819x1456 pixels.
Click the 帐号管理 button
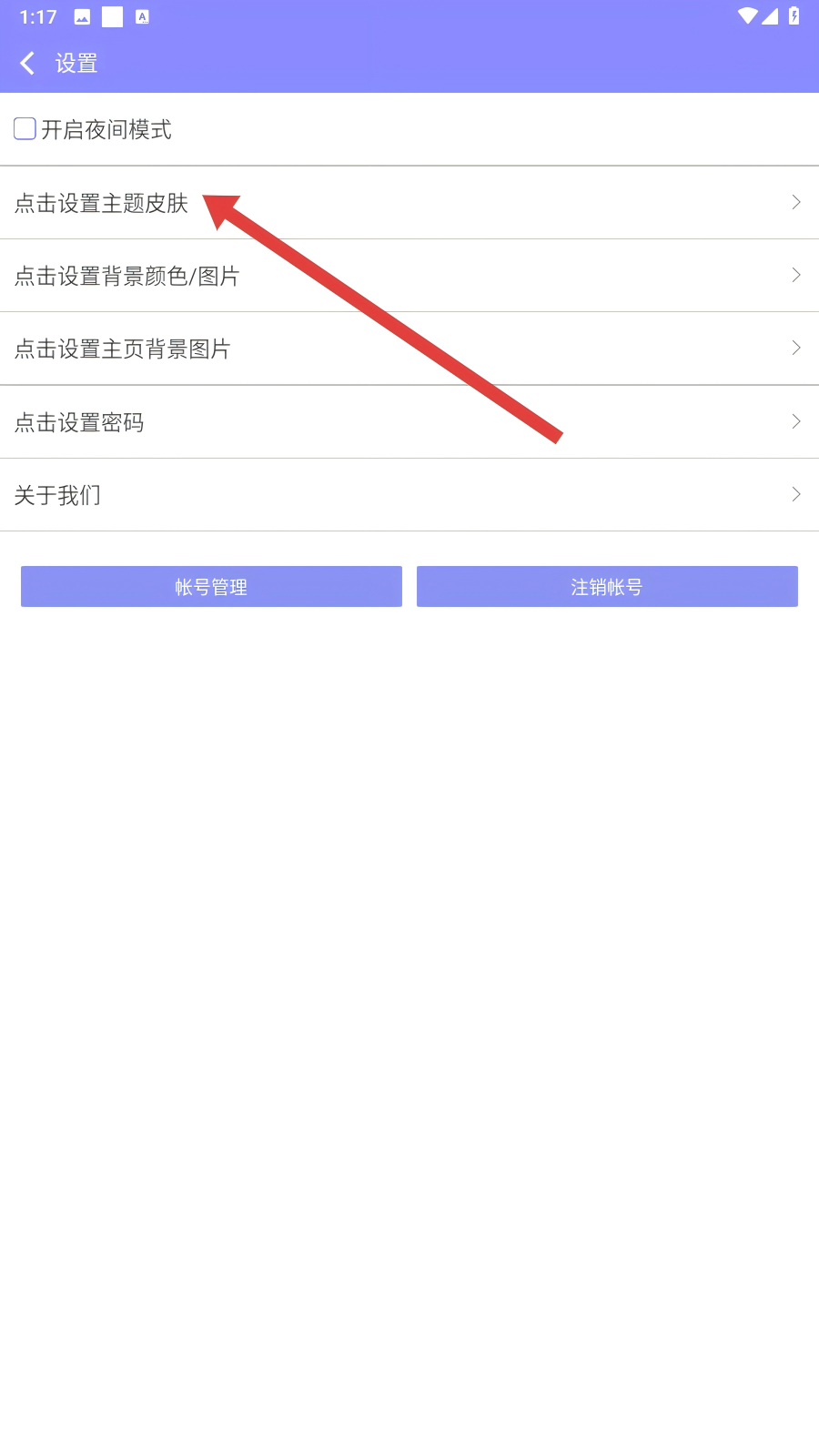click(211, 587)
